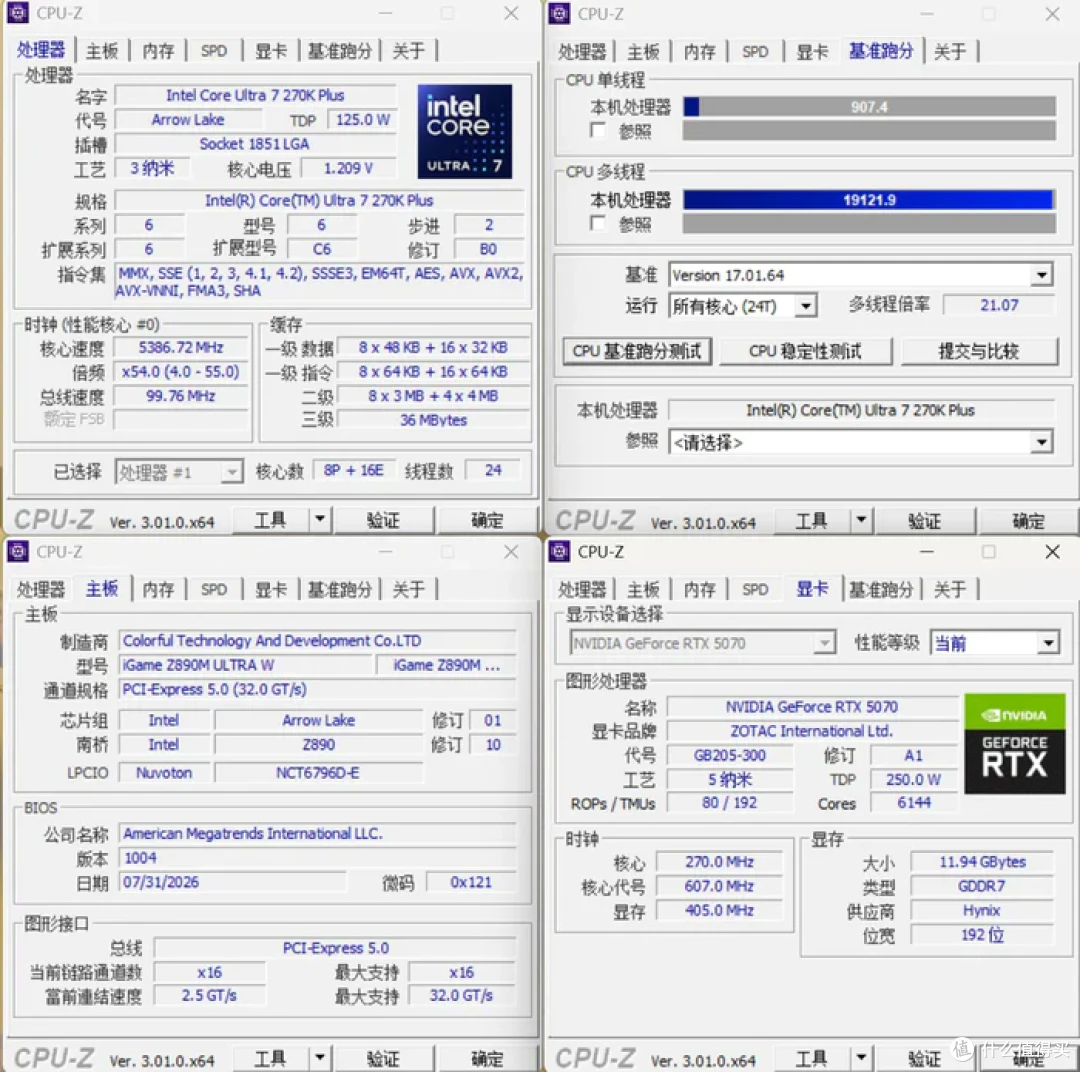Image resolution: width=1080 pixels, height=1072 pixels.
Task: Open 关于 tab in top-right benchmark window
Action: coord(950,51)
